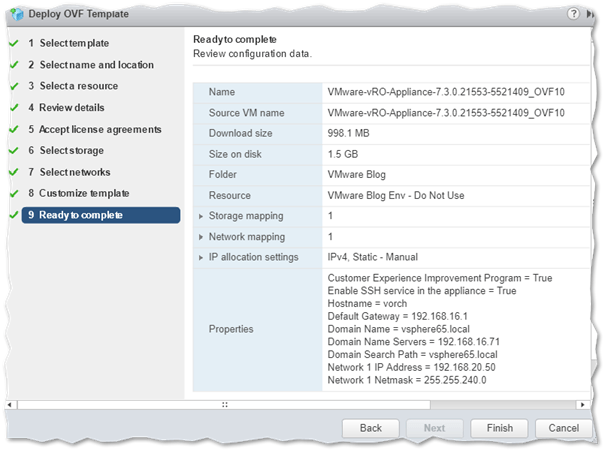Cancel the OVF deployment wizard

tap(564, 428)
